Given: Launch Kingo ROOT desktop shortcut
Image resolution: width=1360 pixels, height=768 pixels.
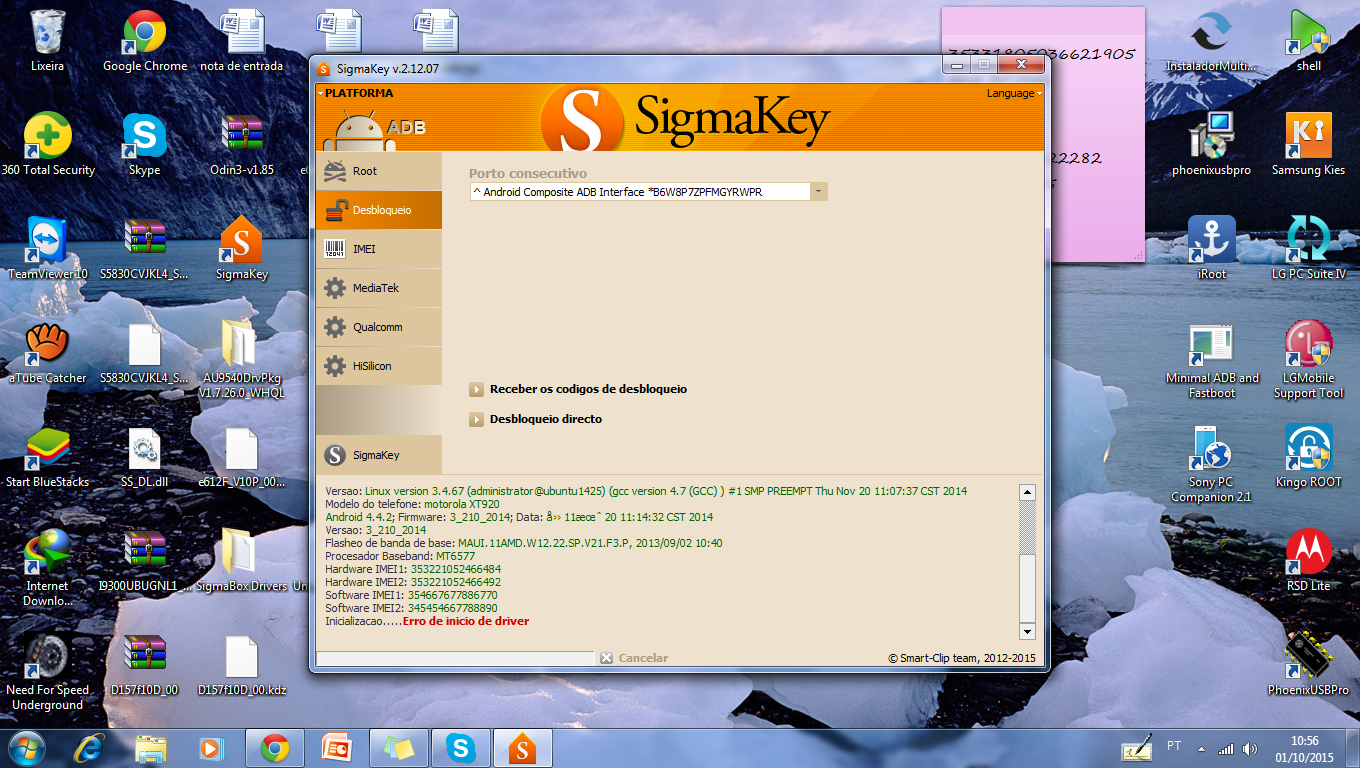Looking at the screenshot, I should click(x=1308, y=455).
